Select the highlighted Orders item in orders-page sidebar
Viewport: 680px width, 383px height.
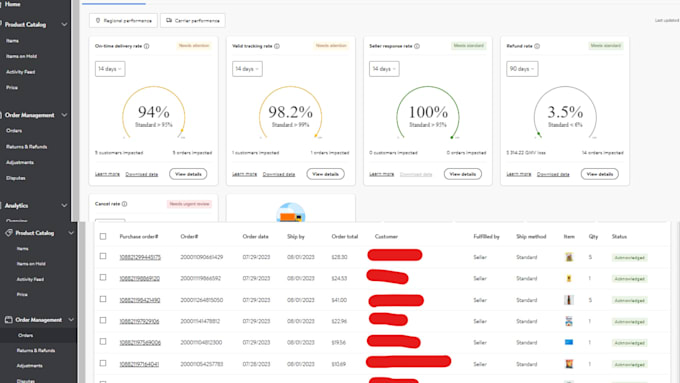(x=26, y=335)
